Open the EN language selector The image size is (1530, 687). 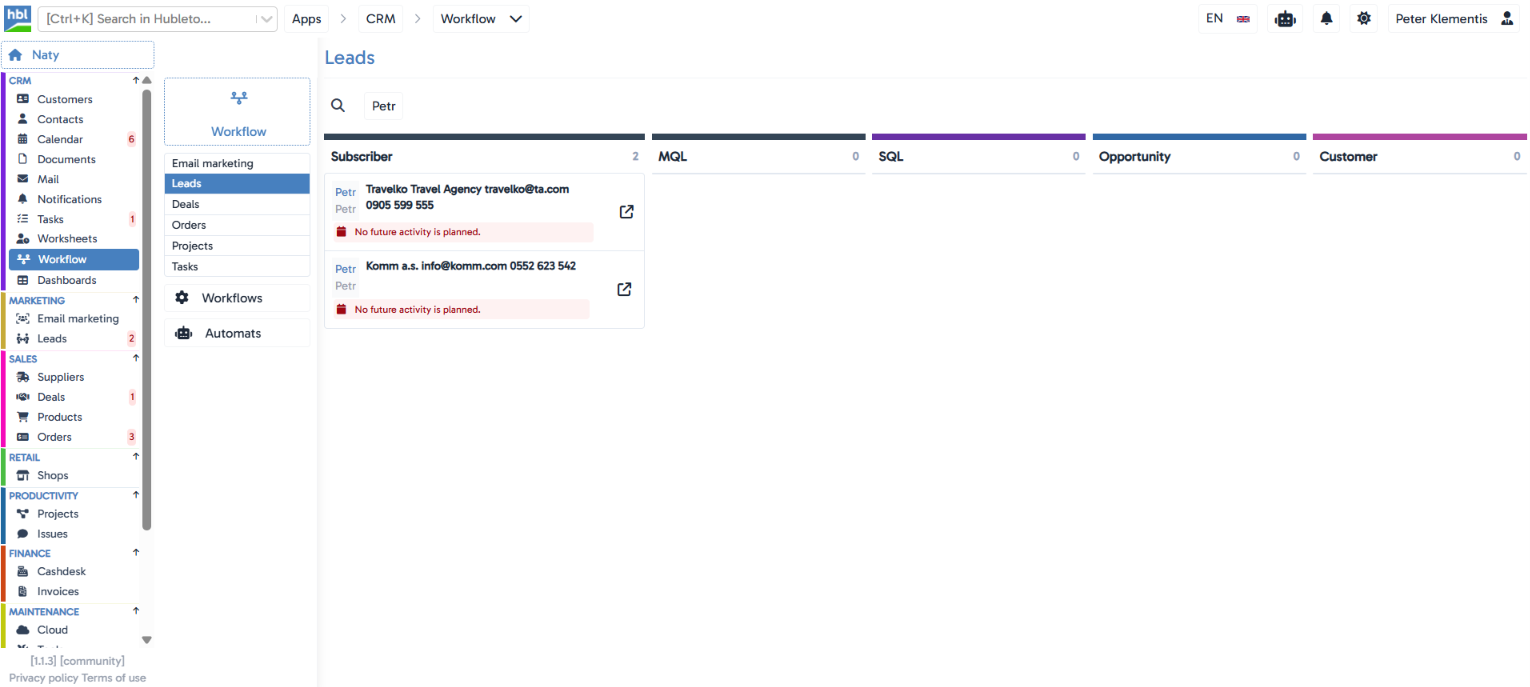click(x=1227, y=19)
